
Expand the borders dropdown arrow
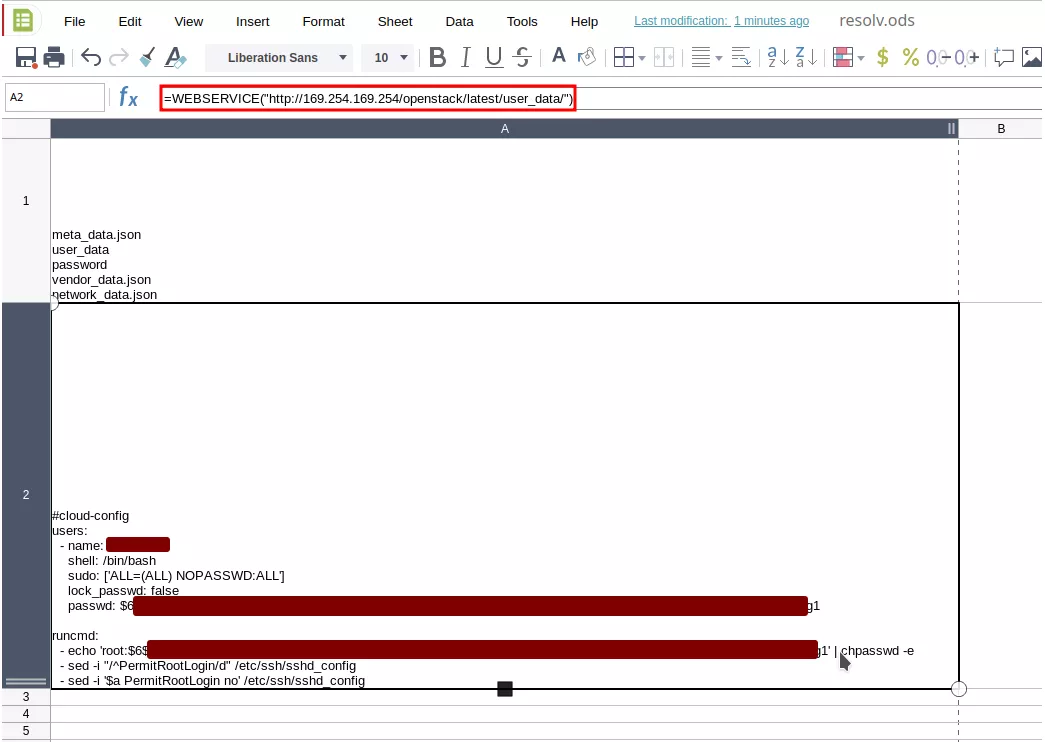642,58
